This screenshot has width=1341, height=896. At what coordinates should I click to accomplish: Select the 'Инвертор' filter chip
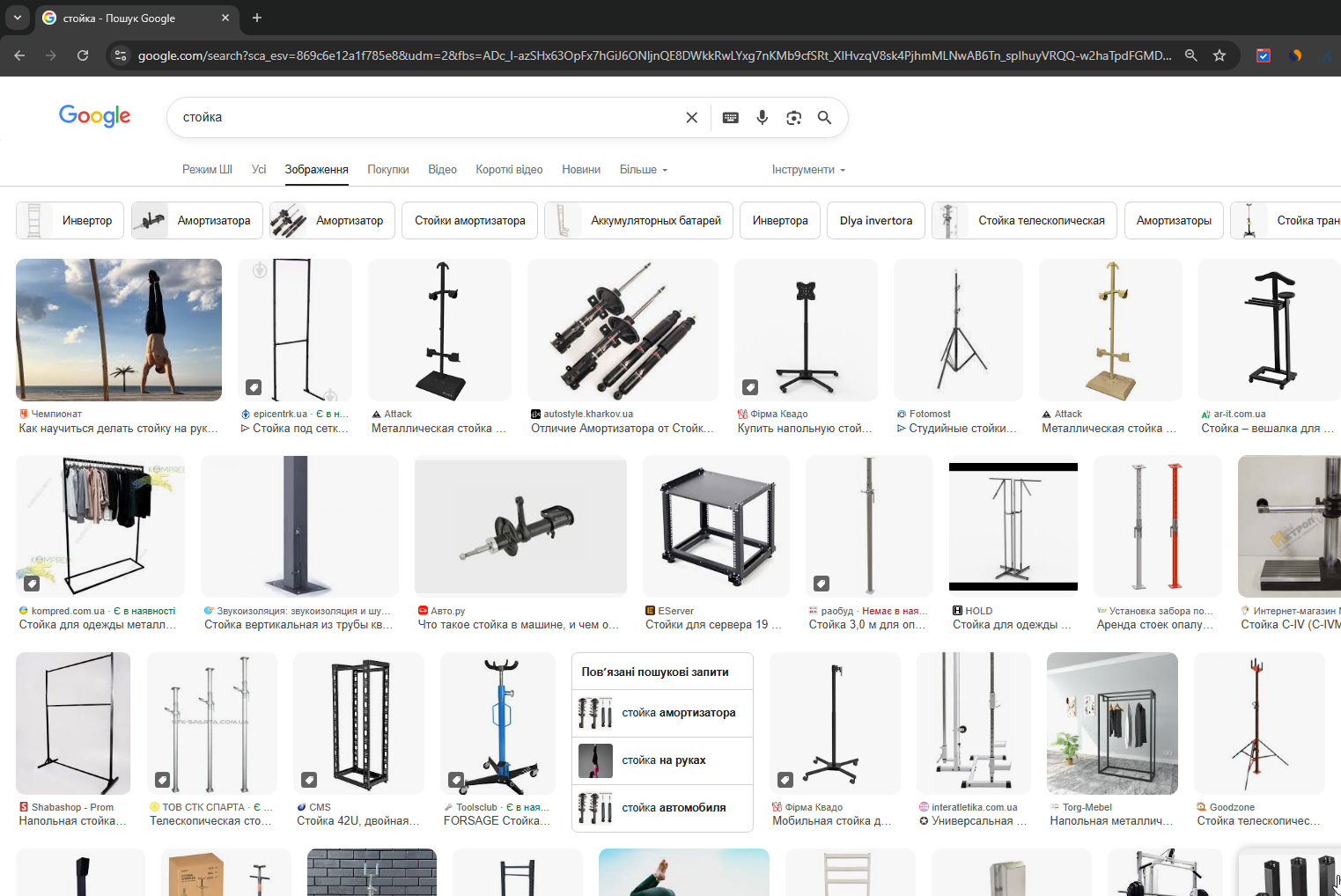coord(70,221)
